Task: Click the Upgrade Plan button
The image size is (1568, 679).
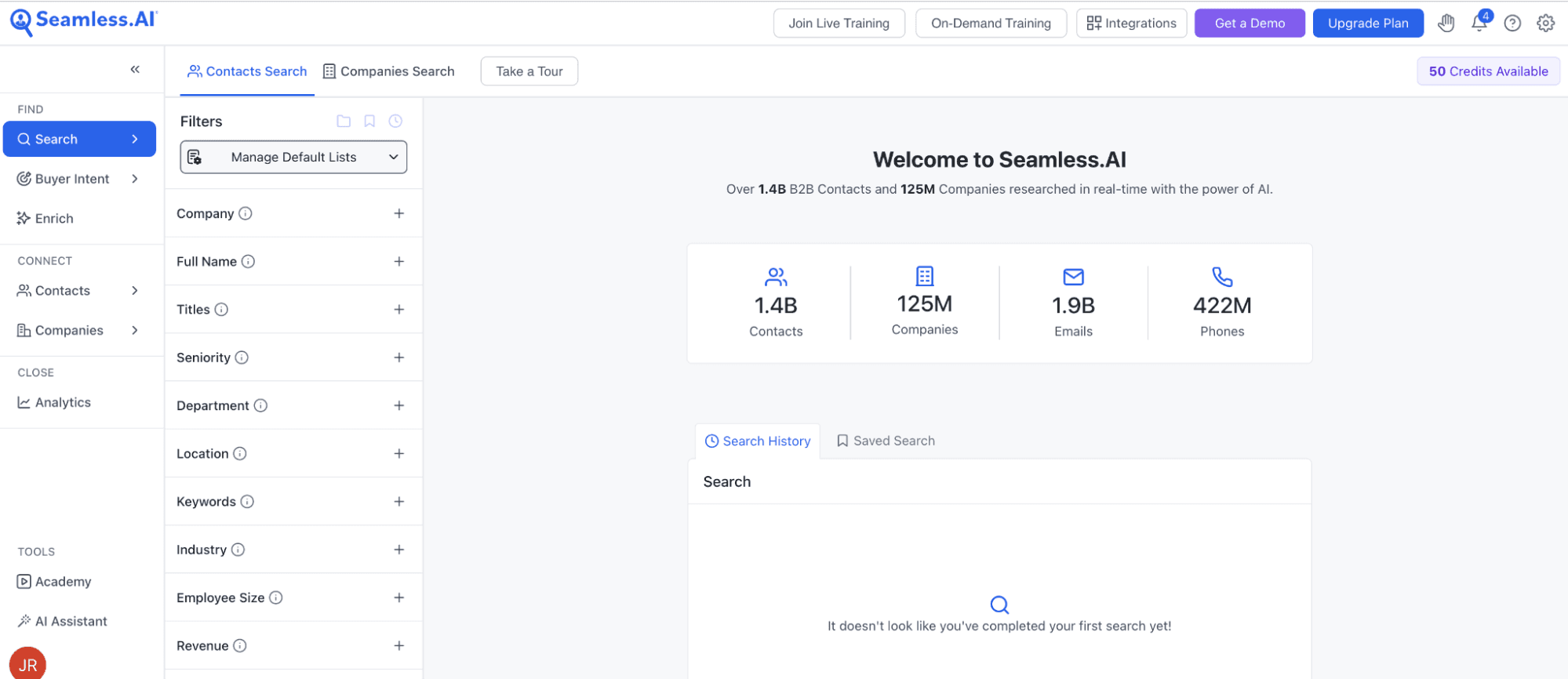Action: [1368, 24]
